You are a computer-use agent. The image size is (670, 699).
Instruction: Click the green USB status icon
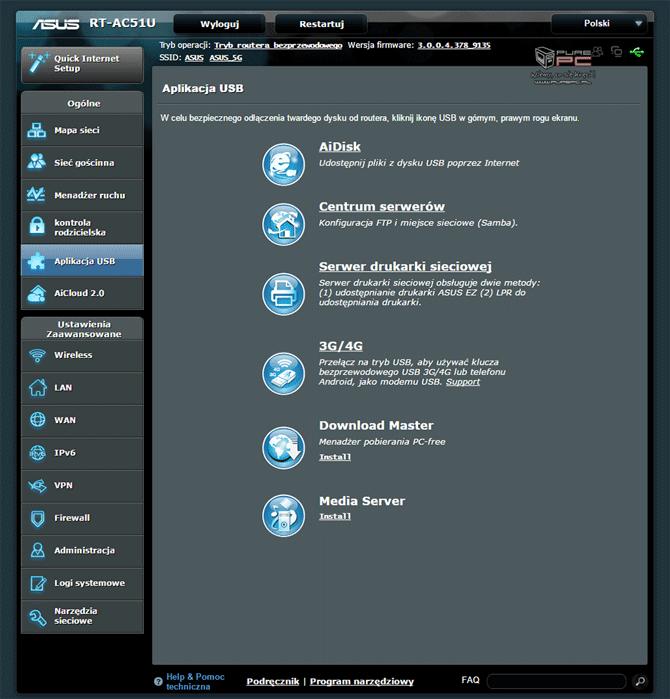tap(637, 52)
